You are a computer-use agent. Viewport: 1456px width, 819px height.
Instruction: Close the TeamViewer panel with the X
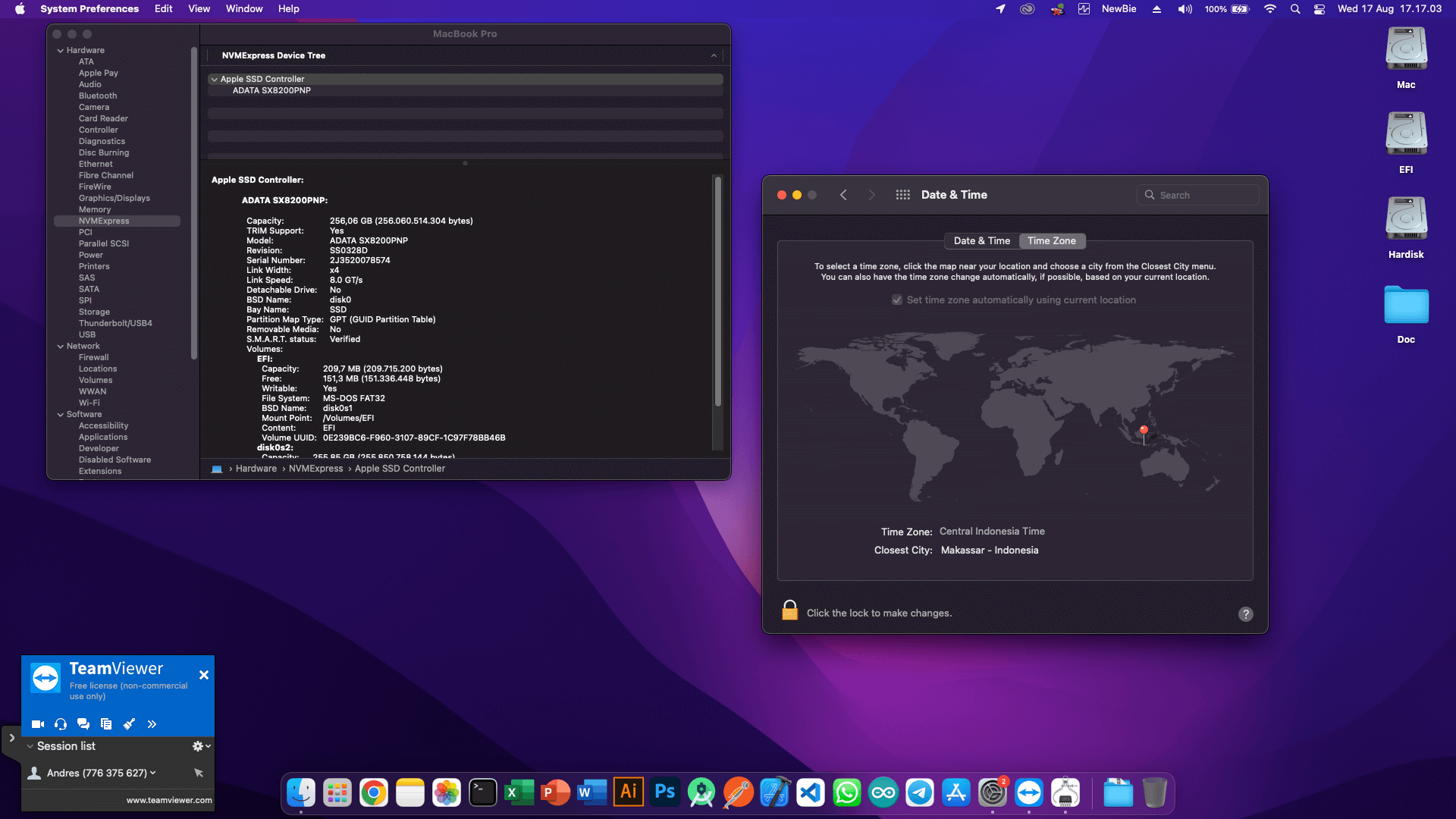pyautogui.click(x=204, y=675)
